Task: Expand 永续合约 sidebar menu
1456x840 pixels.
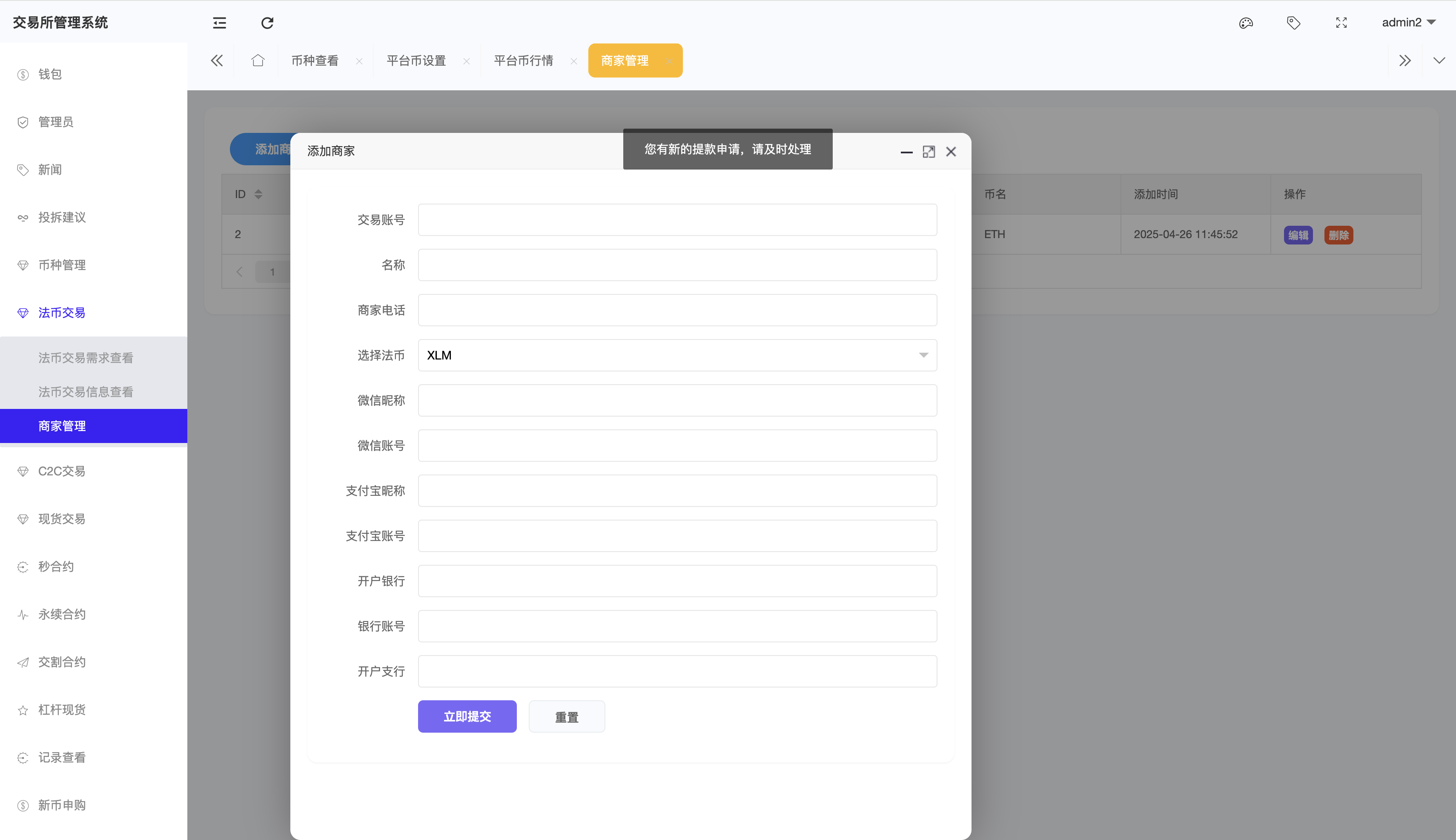Action: pos(93,614)
